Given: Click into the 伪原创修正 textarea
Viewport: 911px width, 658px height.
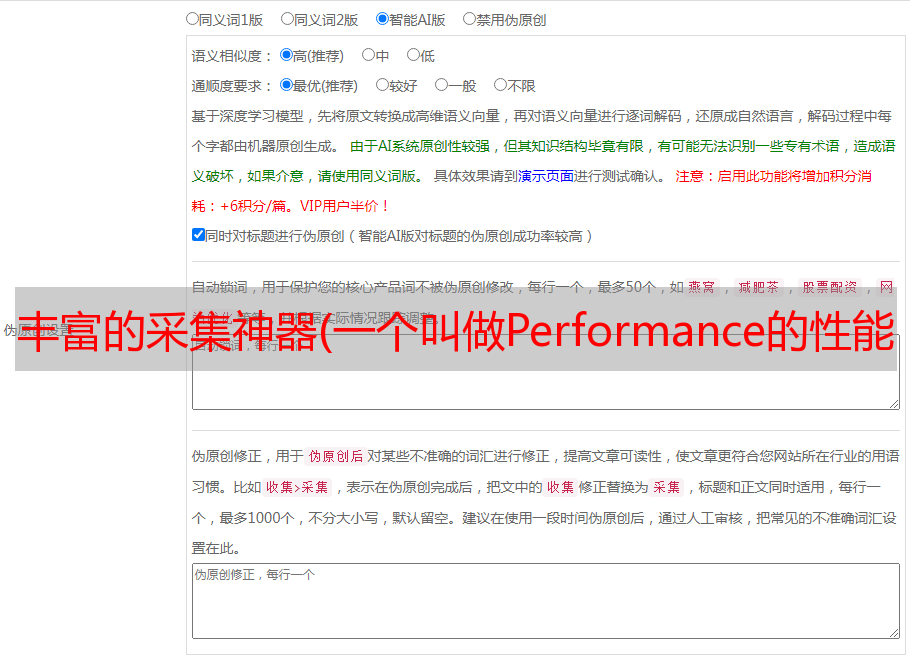Looking at the screenshot, I should pos(546,601).
